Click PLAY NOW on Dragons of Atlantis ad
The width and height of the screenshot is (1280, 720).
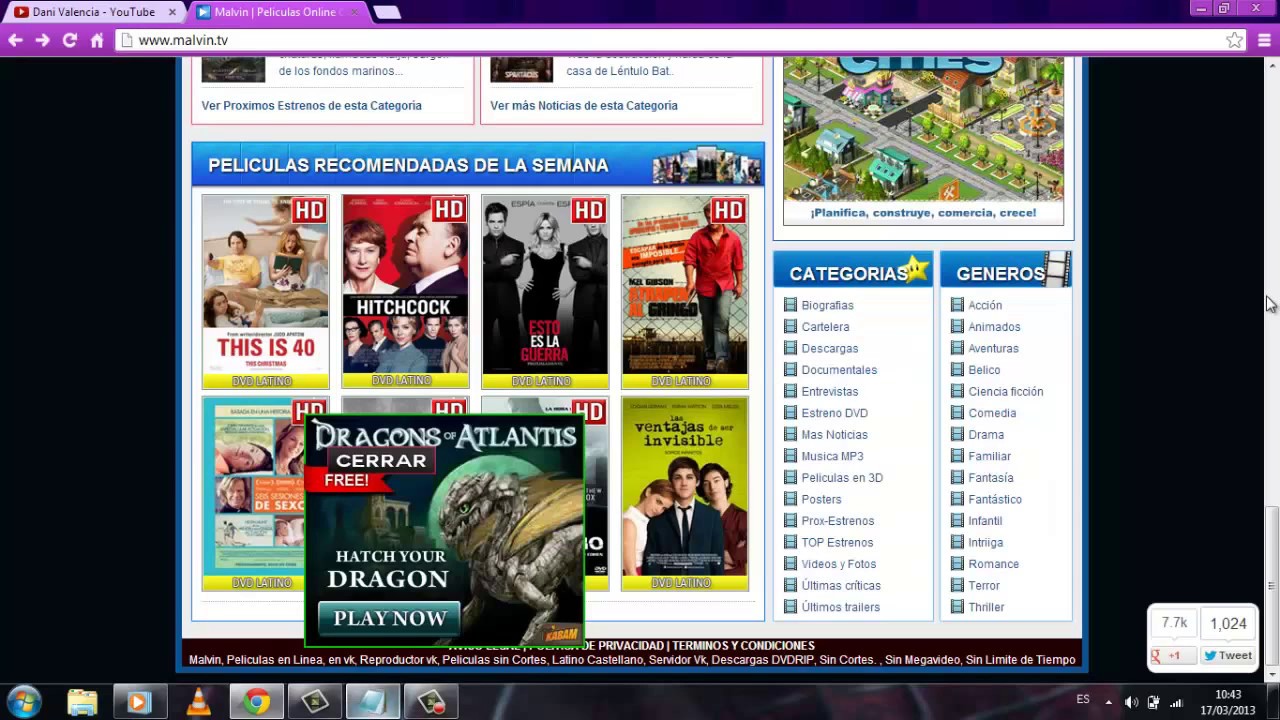click(x=389, y=618)
